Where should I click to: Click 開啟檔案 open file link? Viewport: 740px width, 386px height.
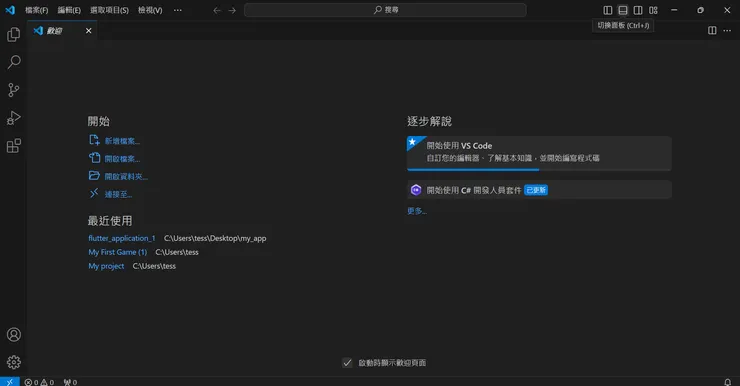(x=122, y=159)
